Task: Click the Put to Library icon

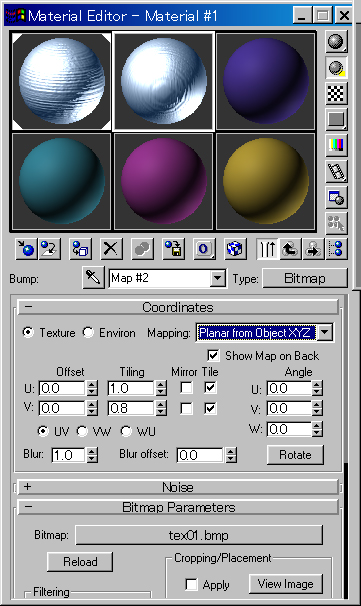Action: 173,249
